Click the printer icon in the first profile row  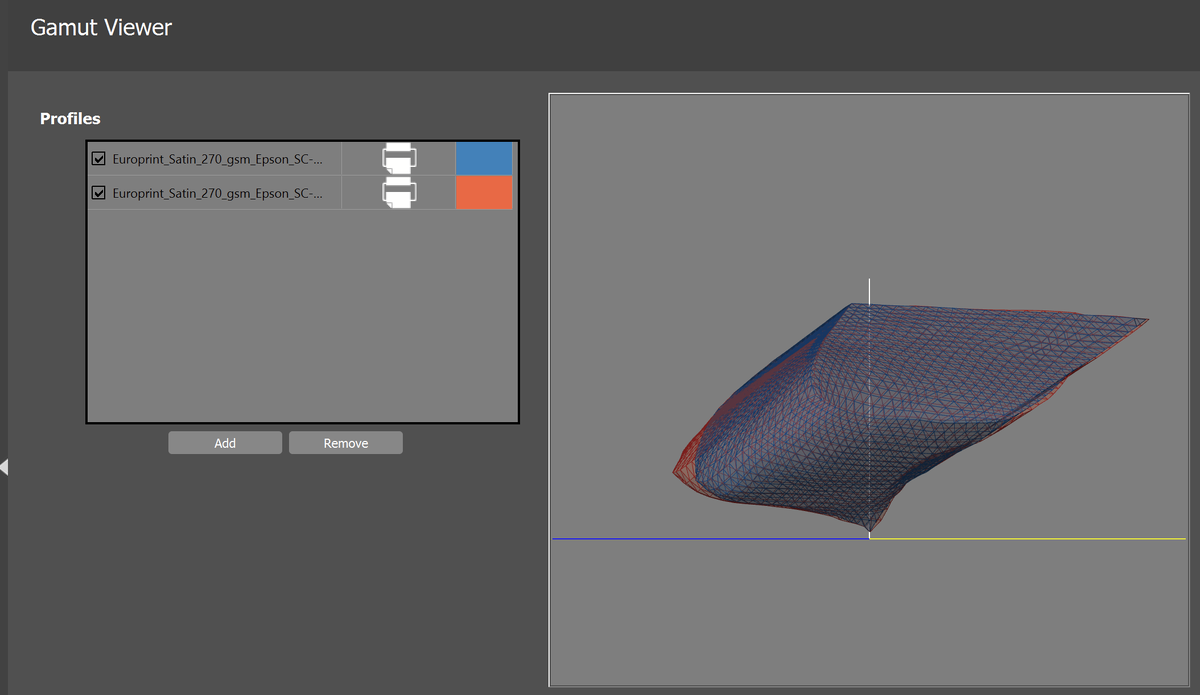point(399,159)
